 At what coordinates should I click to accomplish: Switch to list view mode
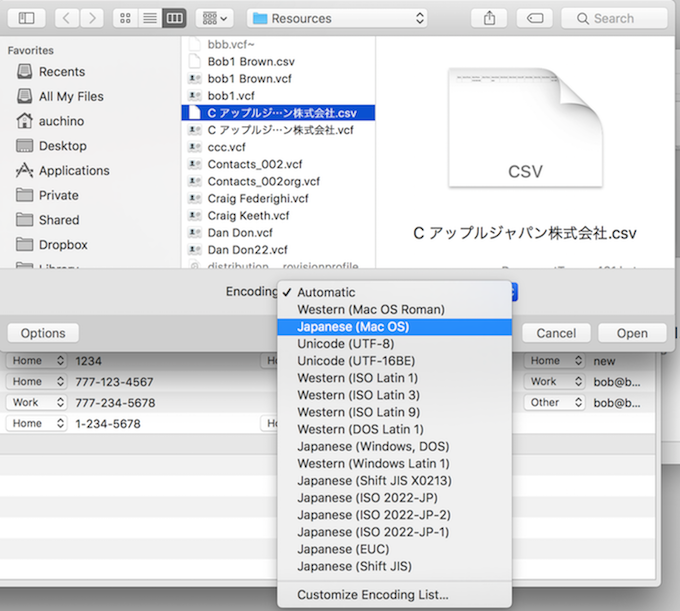click(x=149, y=18)
